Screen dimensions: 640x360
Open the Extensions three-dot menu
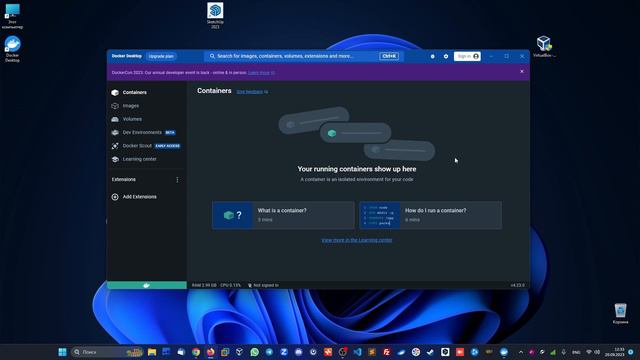tap(177, 180)
